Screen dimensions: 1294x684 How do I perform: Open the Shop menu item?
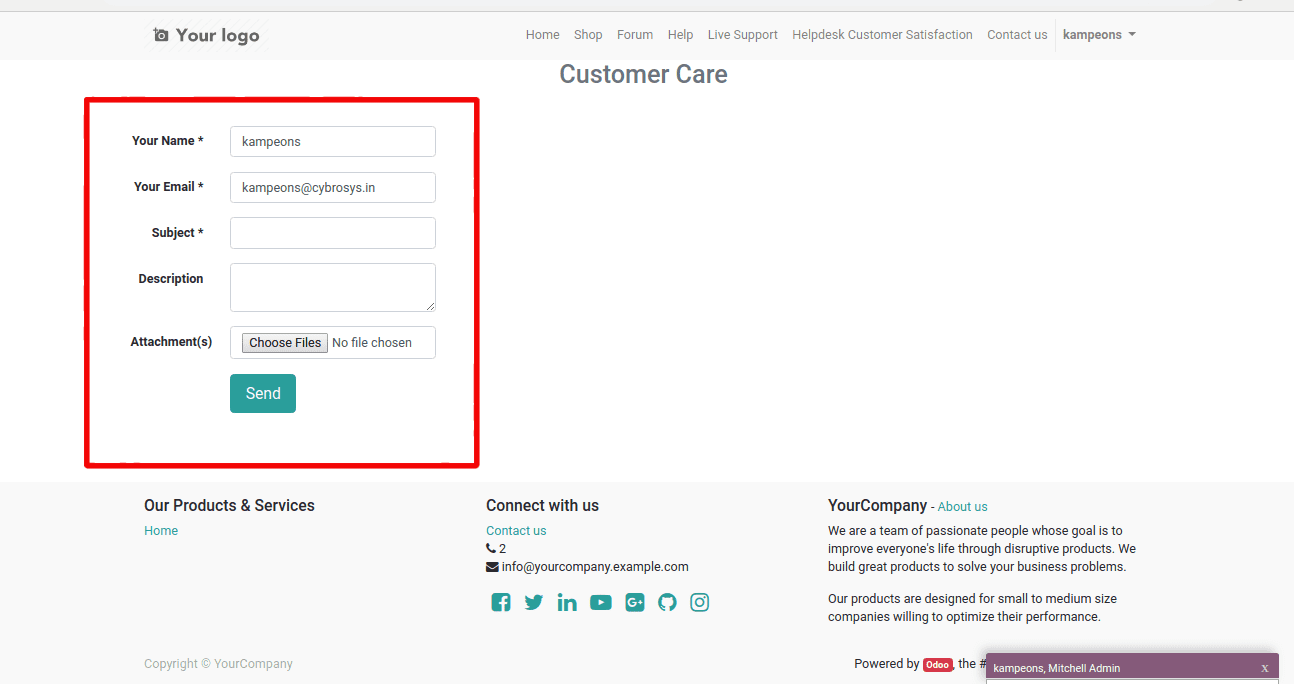click(x=588, y=35)
